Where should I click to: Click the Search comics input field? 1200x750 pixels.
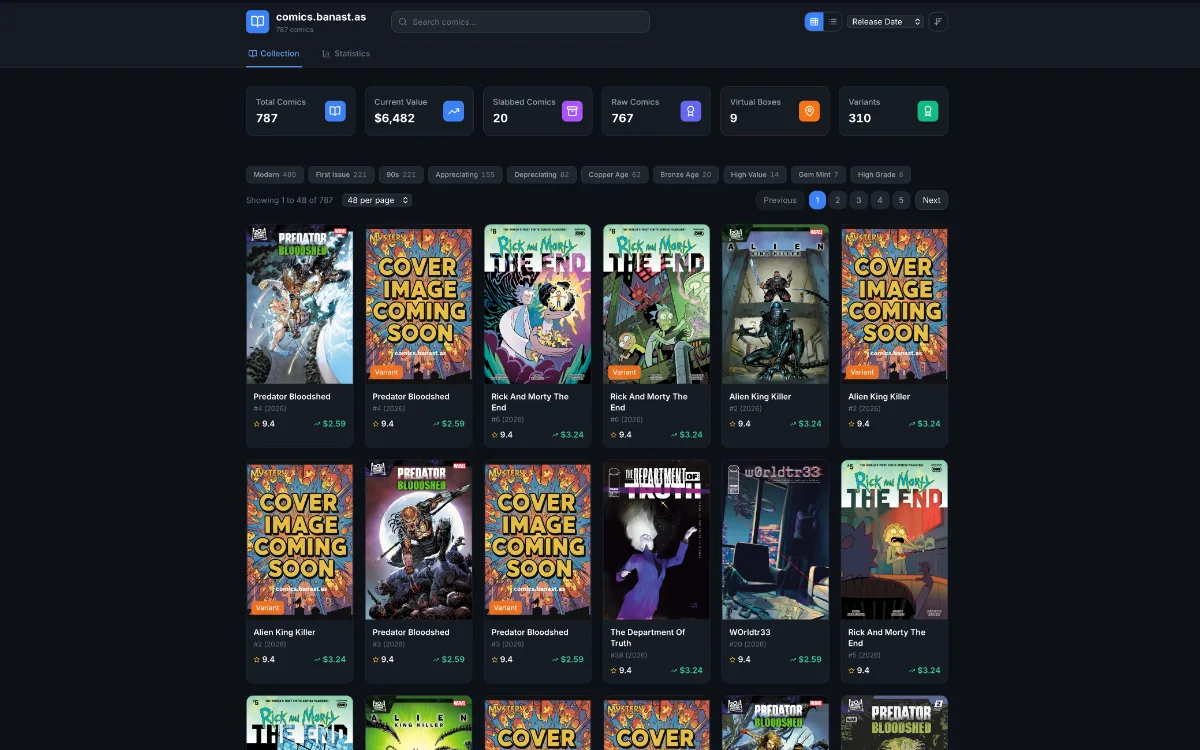coord(520,21)
